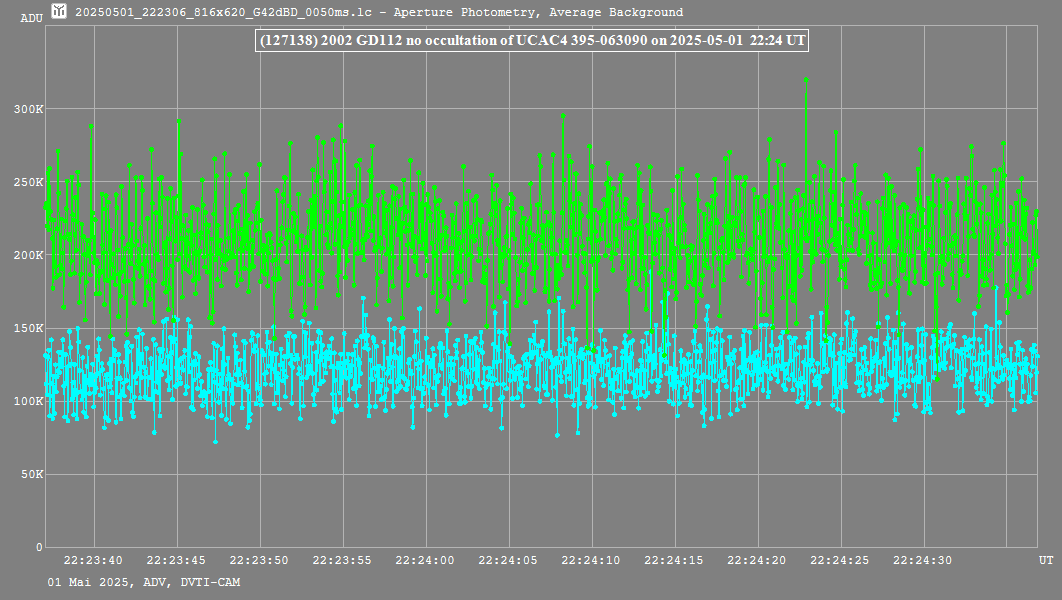Select the 22:24:10 time axis label
The image size is (1062, 600).
[x=592, y=561]
